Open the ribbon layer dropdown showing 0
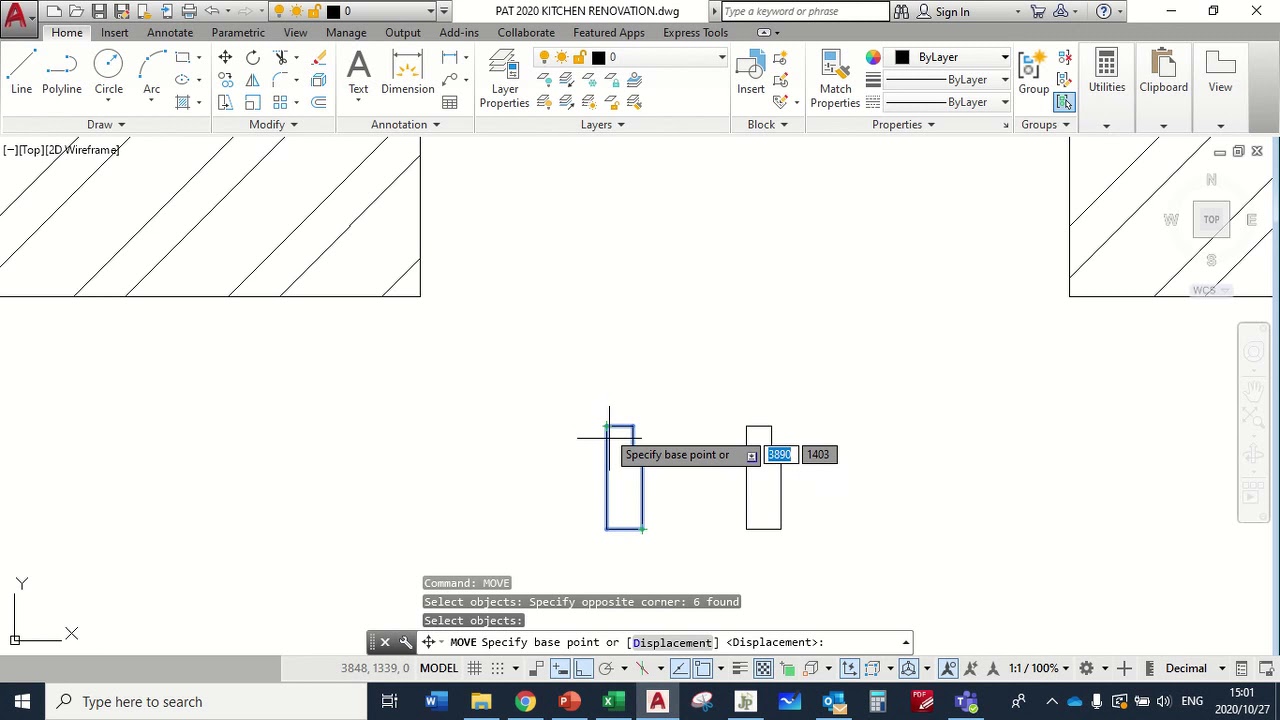1280x720 pixels. coord(630,57)
